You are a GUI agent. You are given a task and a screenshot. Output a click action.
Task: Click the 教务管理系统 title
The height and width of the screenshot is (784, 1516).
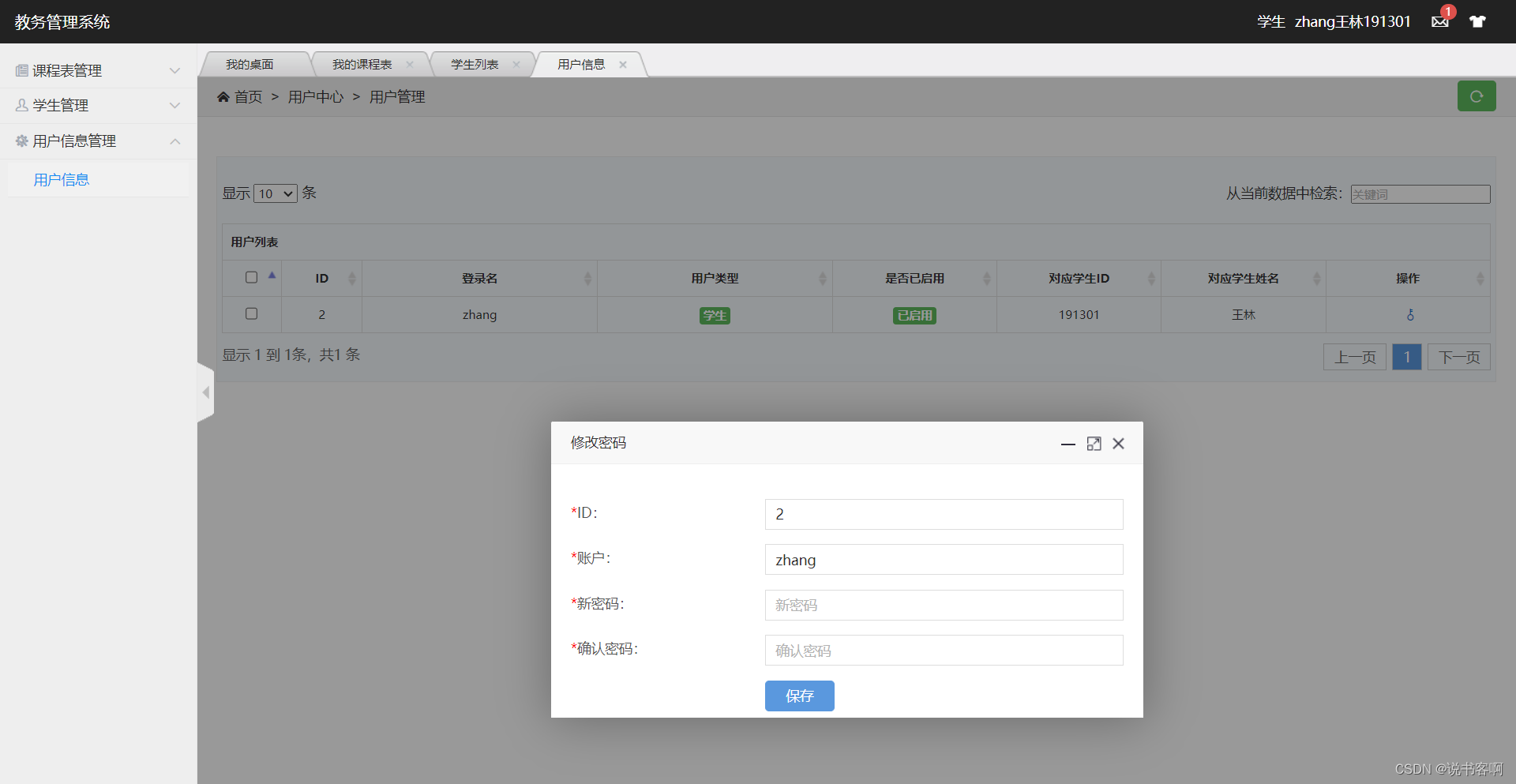coord(62,21)
